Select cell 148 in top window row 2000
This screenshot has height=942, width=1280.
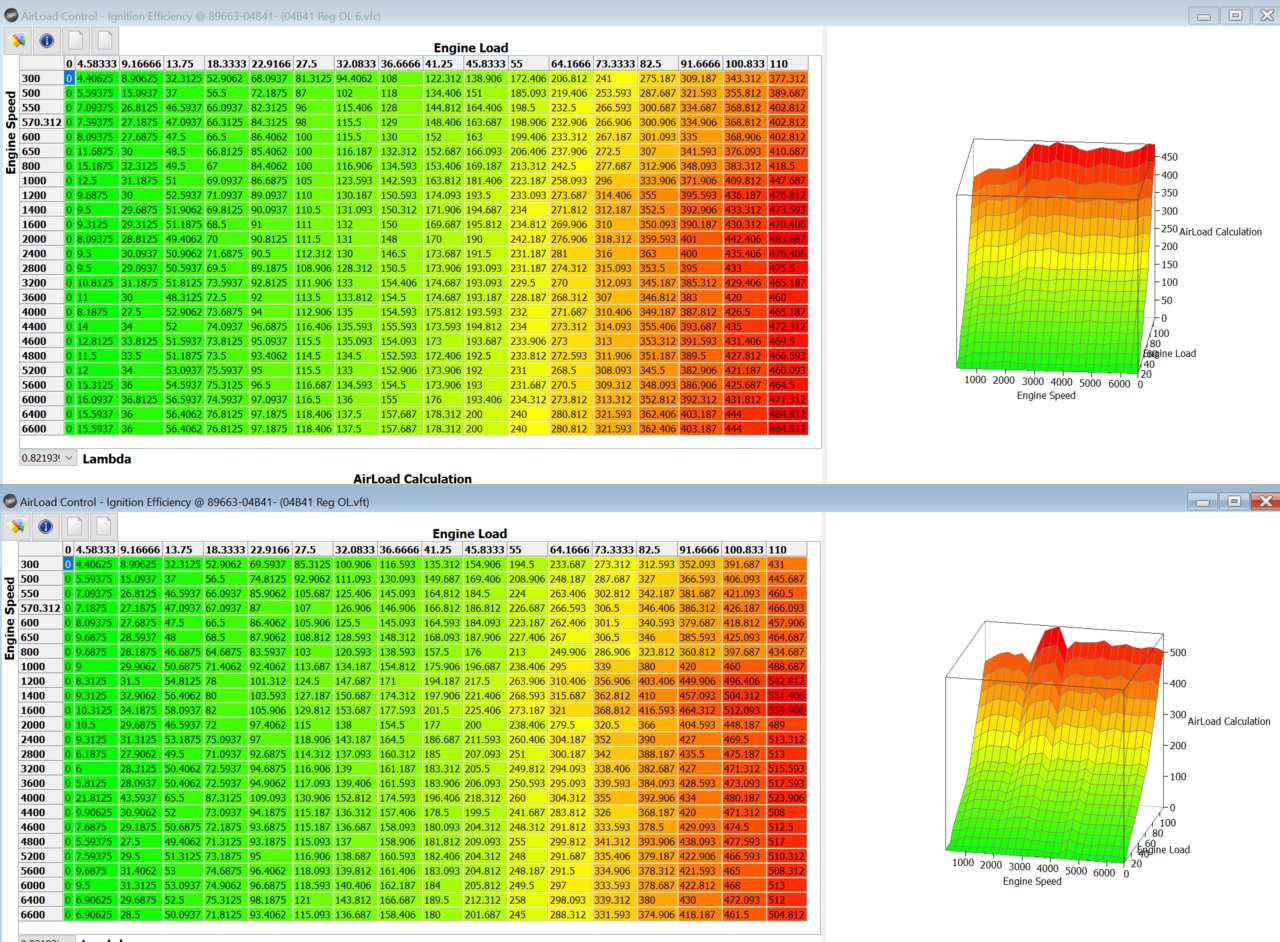[401, 240]
